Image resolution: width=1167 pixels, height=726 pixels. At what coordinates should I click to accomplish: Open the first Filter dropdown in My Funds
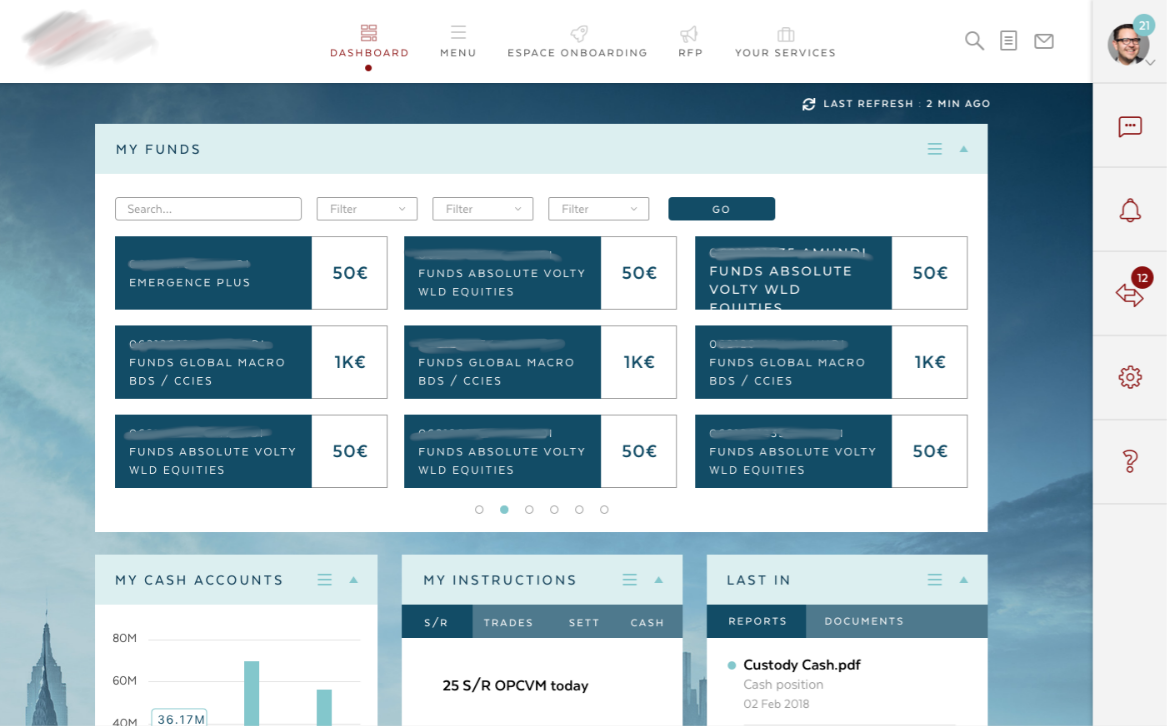point(366,208)
